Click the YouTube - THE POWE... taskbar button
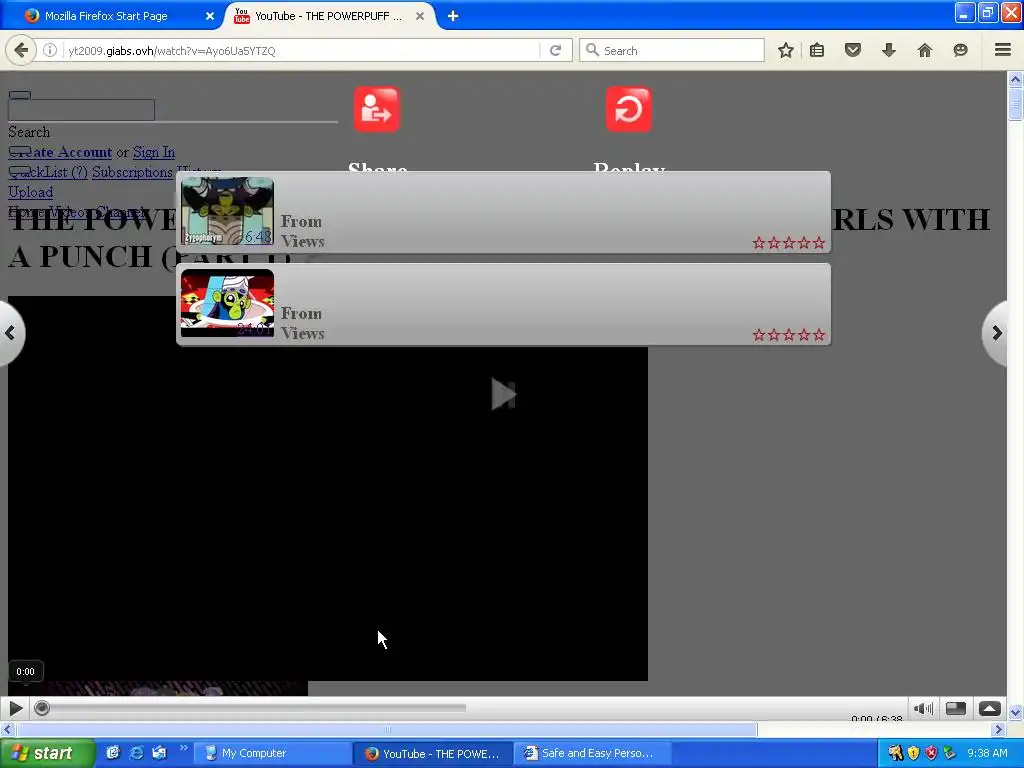The height and width of the screenshot is (768, 1024). click(x=433, y=753)
